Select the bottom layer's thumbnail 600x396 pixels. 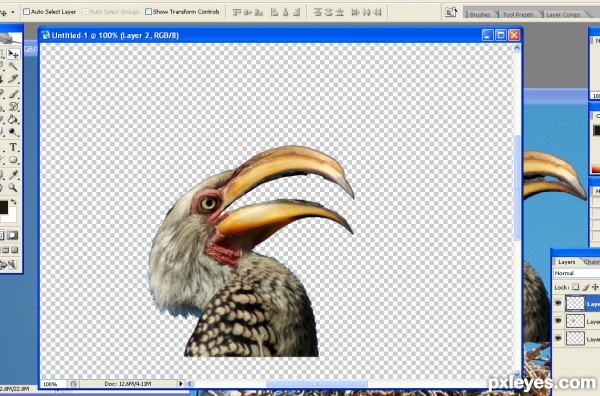click(575, 338)
